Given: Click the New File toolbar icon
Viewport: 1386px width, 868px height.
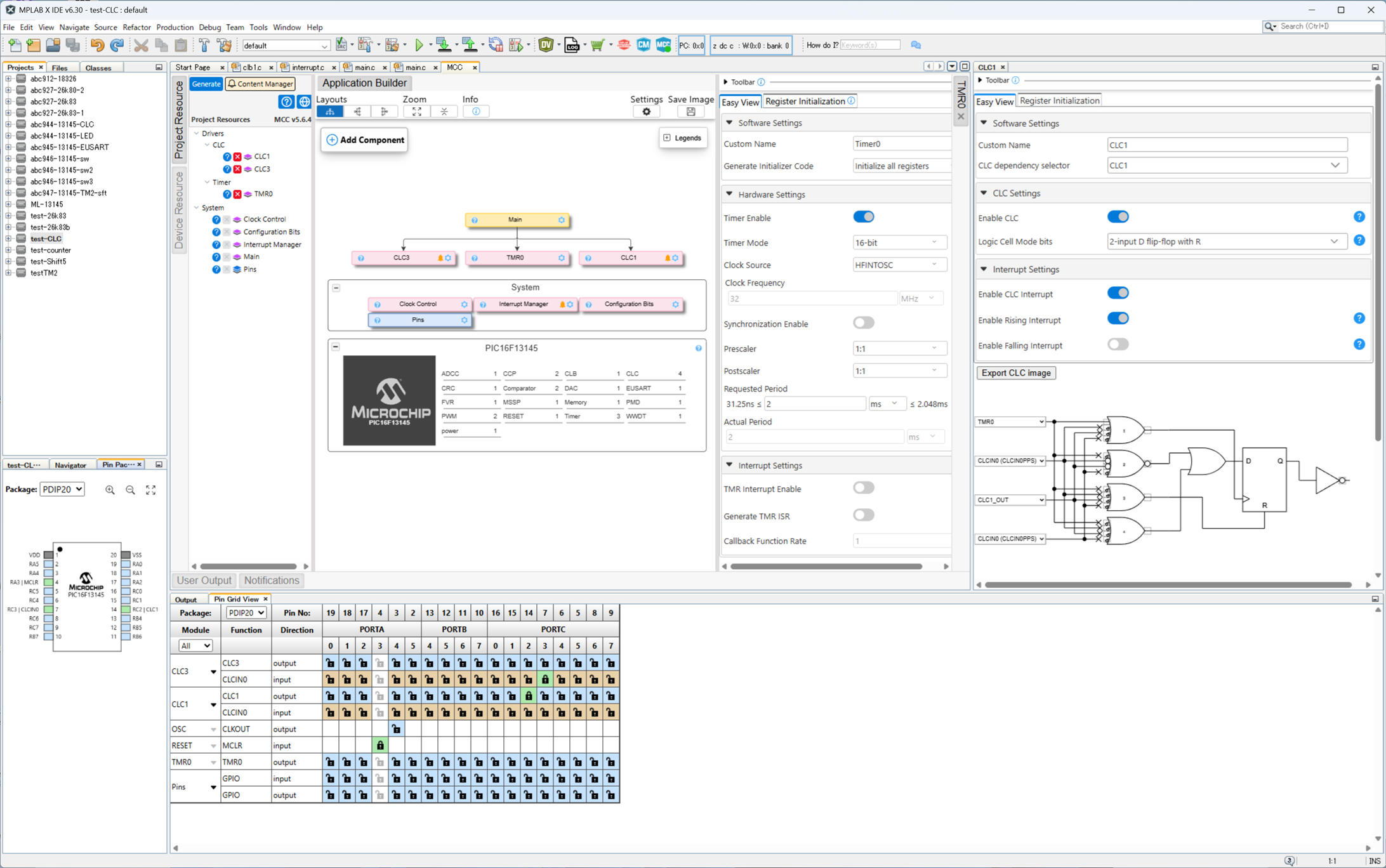Looking at the screenshot, I should tap(15, 45).
